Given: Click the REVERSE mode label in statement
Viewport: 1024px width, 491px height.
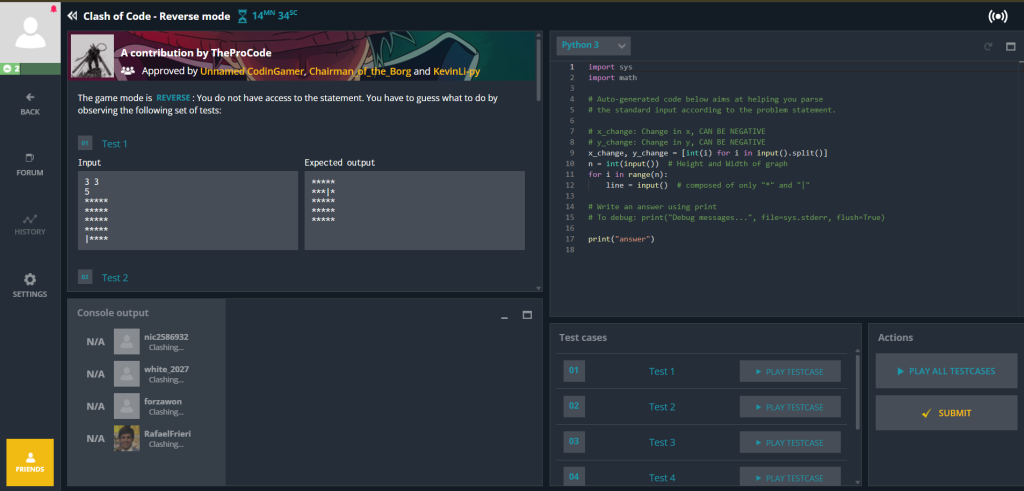Looking at the screenshot, I should click(x=173, y=98).
